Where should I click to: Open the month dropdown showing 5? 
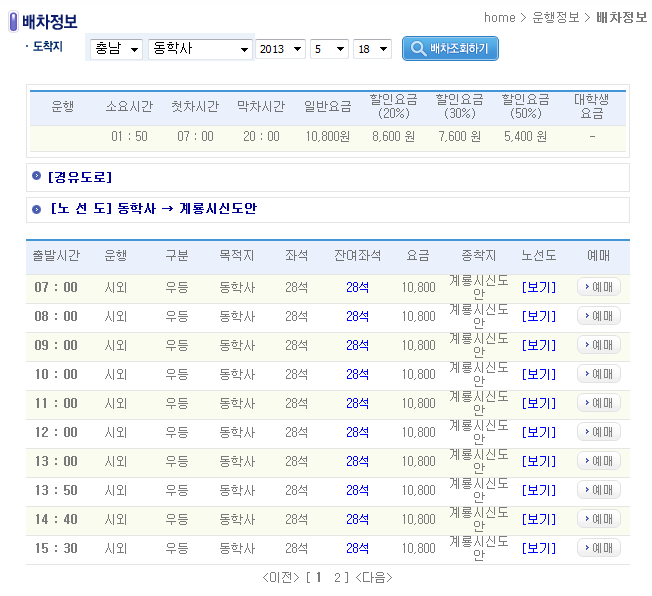329,49
